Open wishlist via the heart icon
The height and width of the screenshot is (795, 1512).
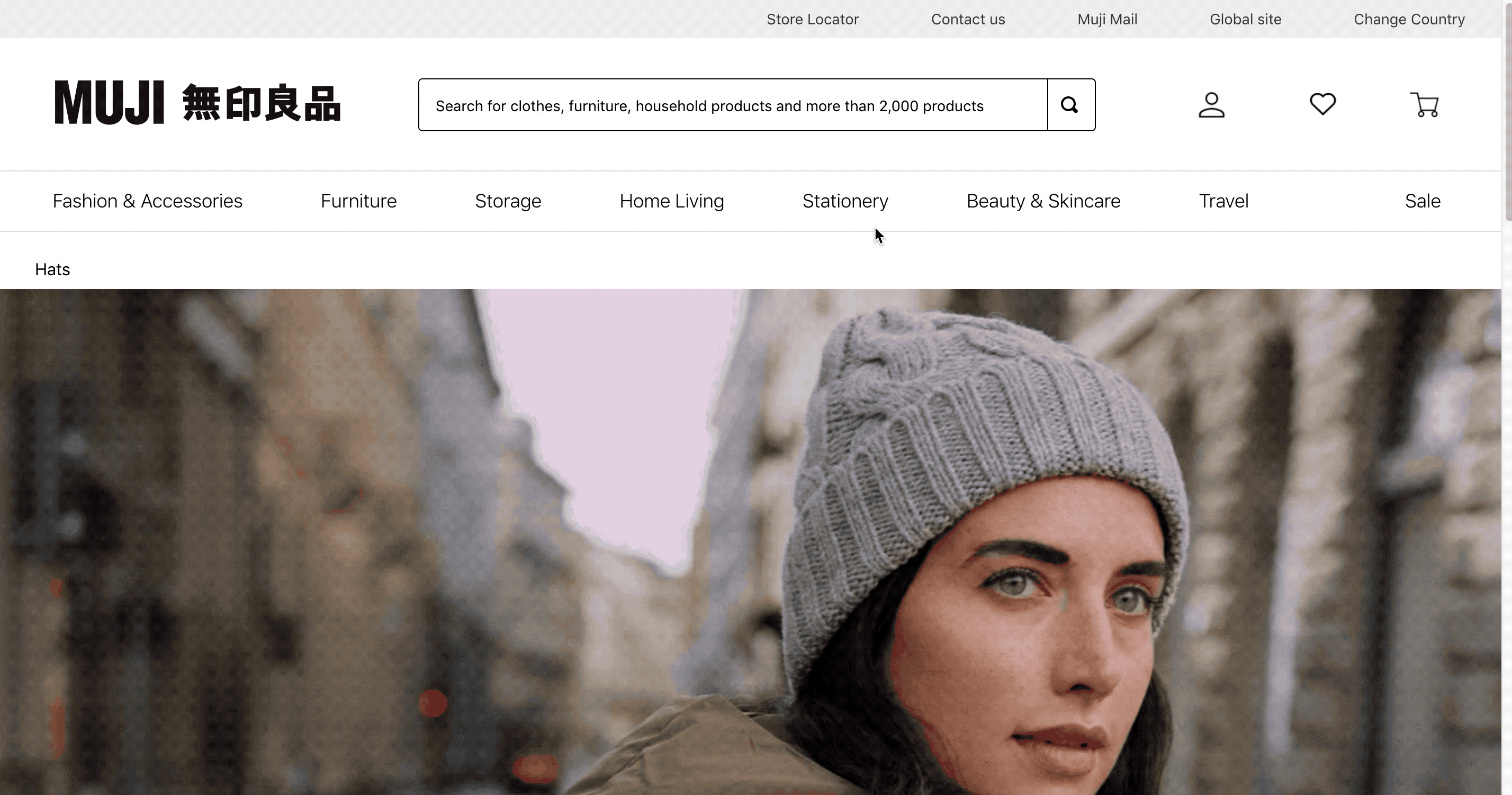click(1322, 104)
